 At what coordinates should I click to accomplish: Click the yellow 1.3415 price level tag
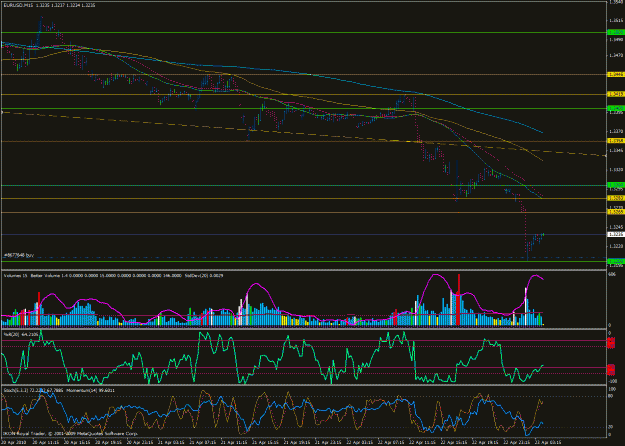click(x=615, y=94)
